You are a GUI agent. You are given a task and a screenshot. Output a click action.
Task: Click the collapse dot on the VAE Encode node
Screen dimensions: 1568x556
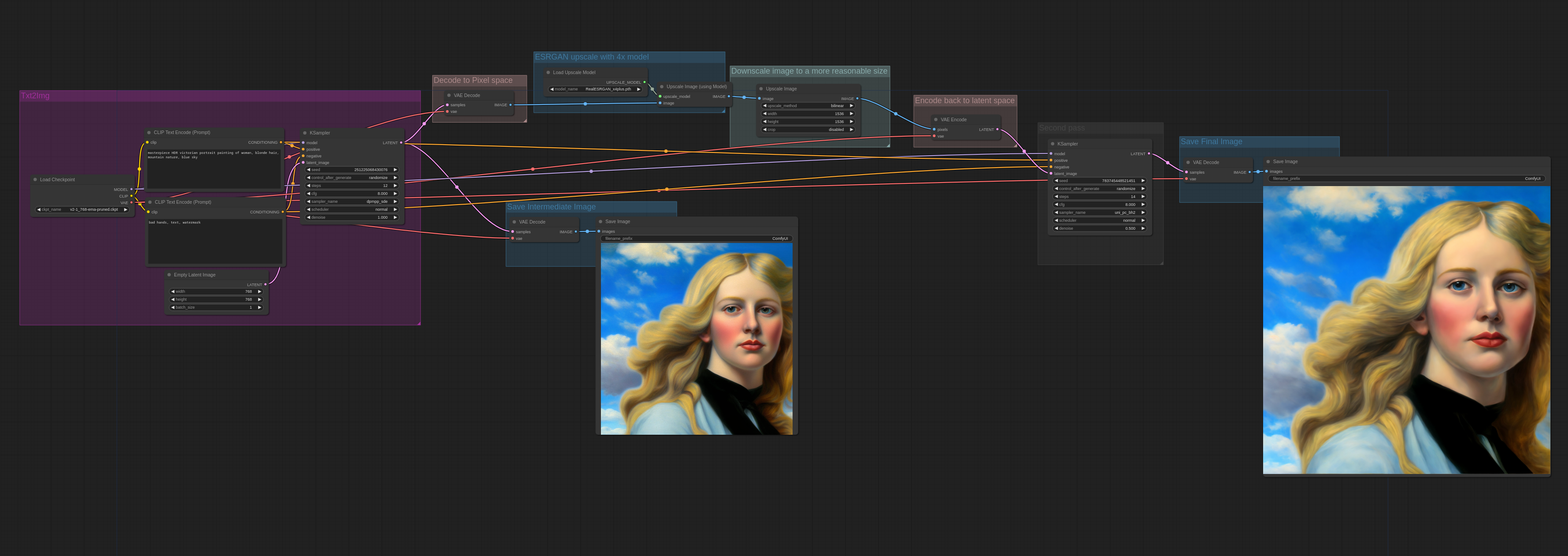click(x=936, y=119)
